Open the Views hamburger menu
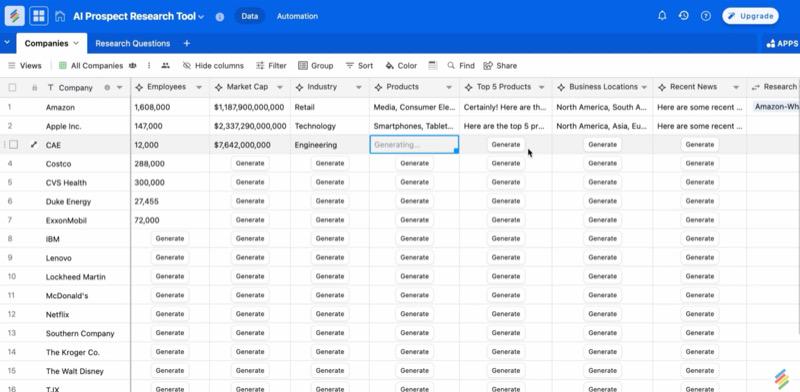 pyautogui.click(x=24, y=66)
